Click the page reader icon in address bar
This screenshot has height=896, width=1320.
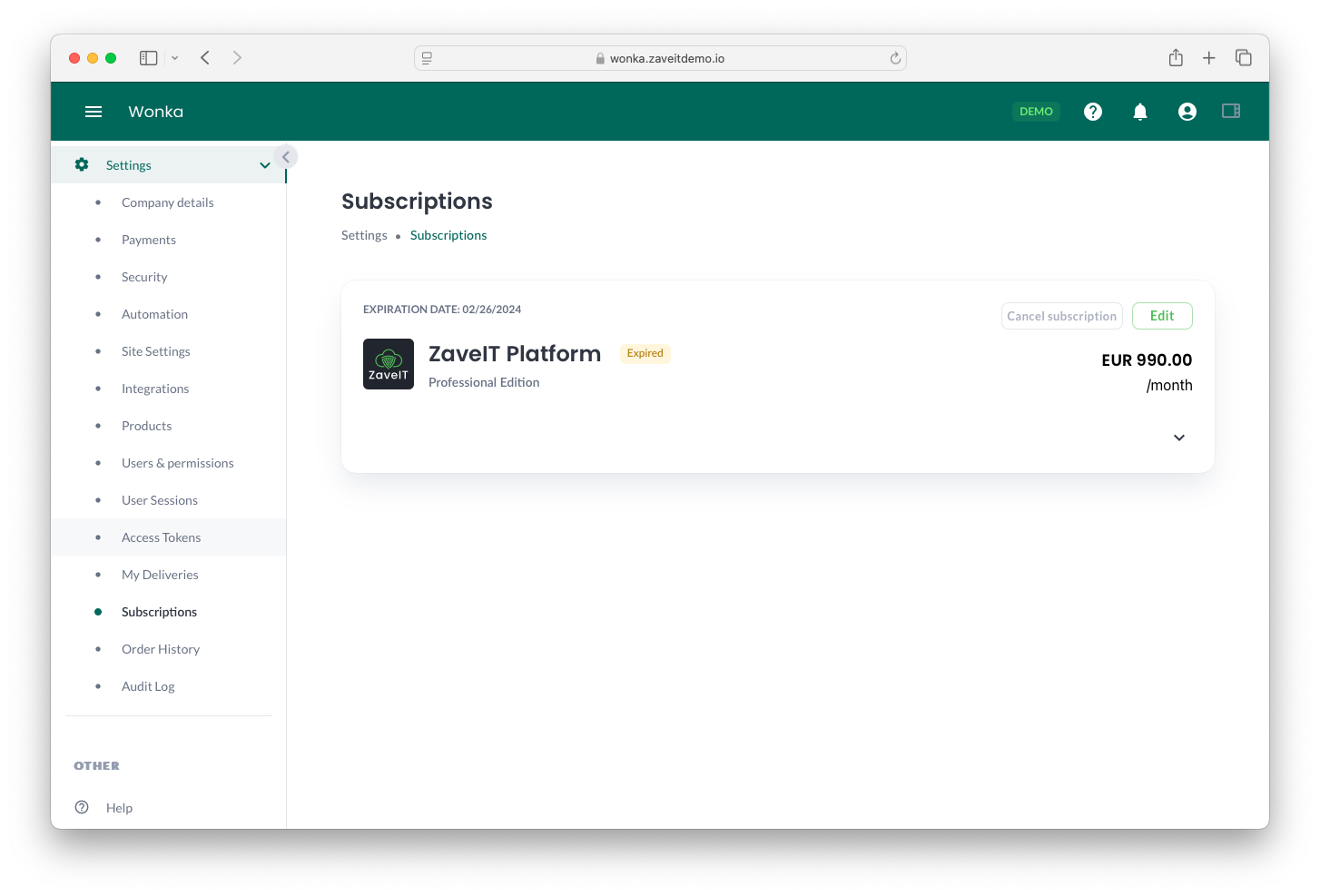(x=427, y=58)
